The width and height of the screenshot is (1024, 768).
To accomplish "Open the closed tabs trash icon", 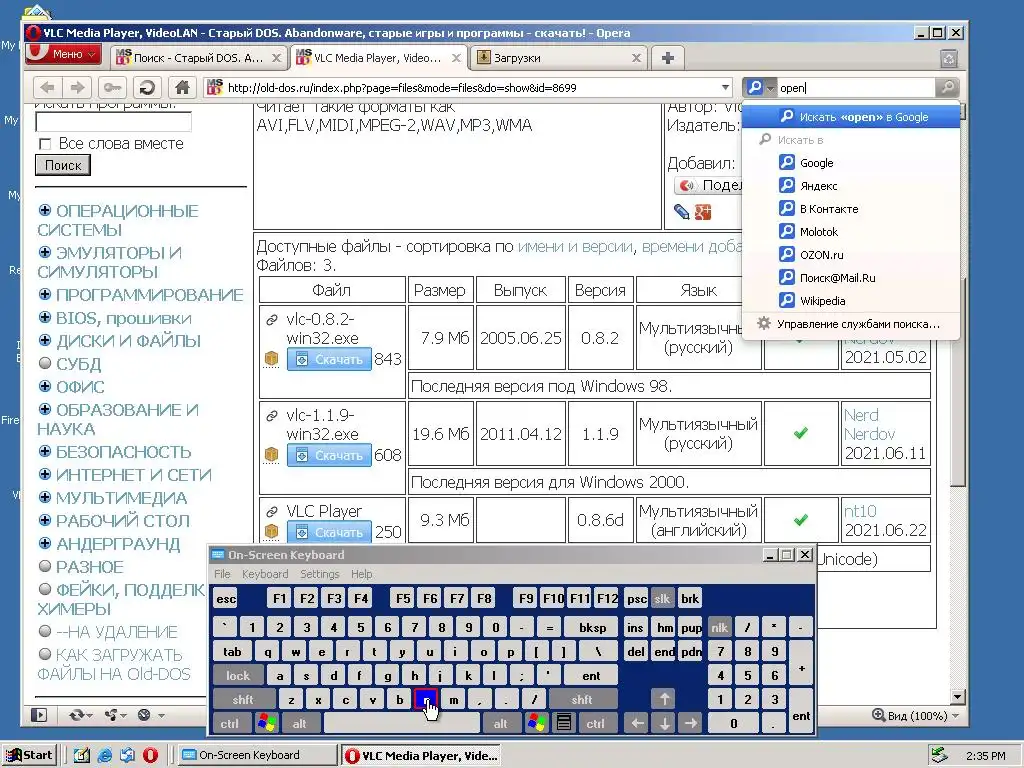I will coord(949,59).
